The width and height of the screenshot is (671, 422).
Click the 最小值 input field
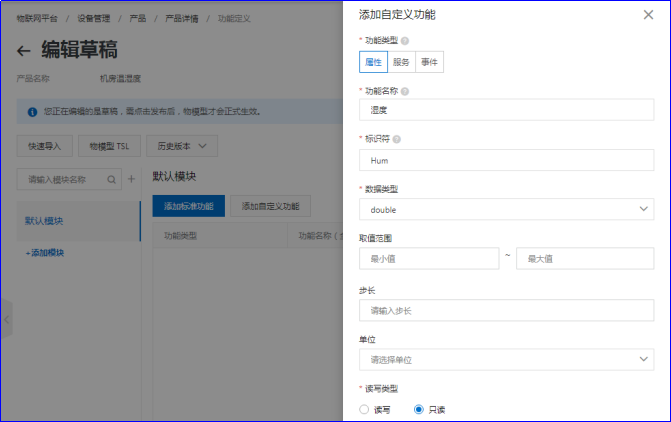pos(429,259)
